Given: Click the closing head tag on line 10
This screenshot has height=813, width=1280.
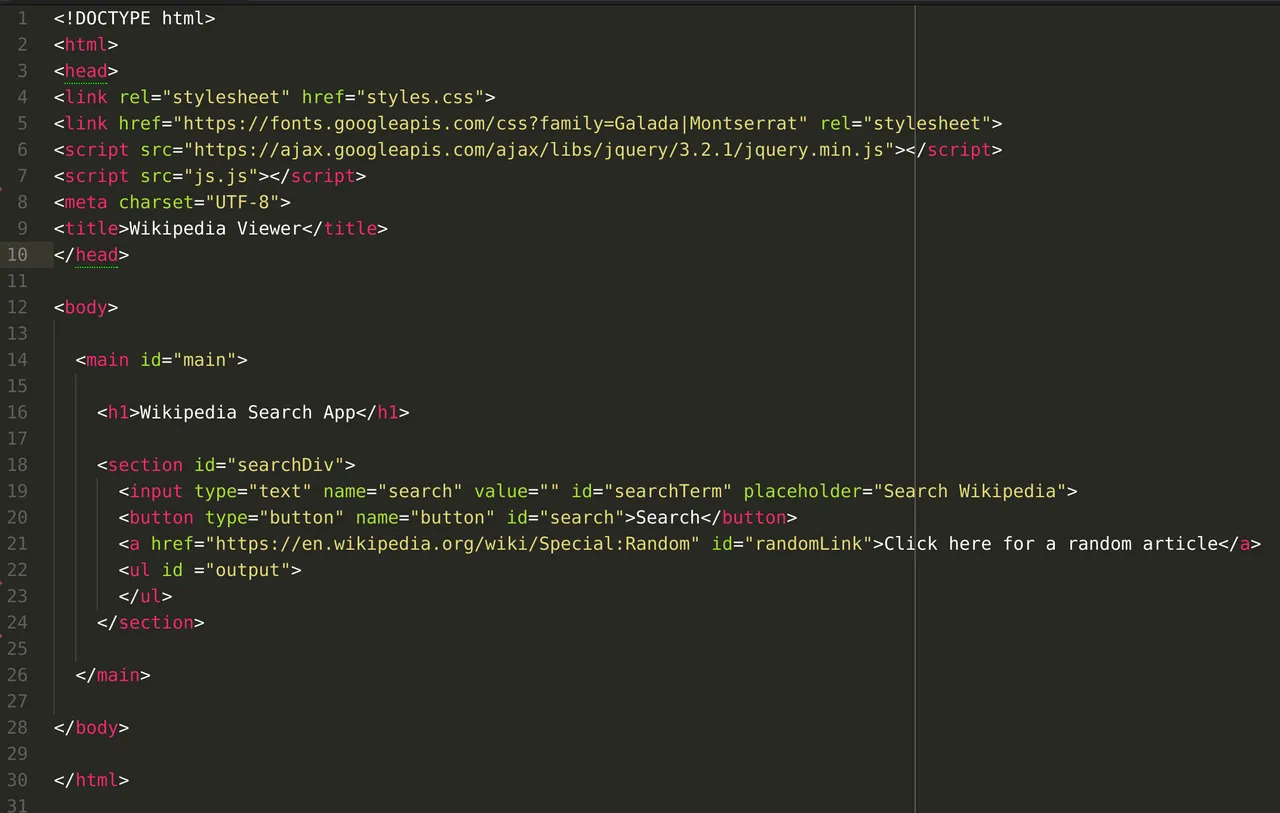Looking at the screenshot, I should coord(91,254).
